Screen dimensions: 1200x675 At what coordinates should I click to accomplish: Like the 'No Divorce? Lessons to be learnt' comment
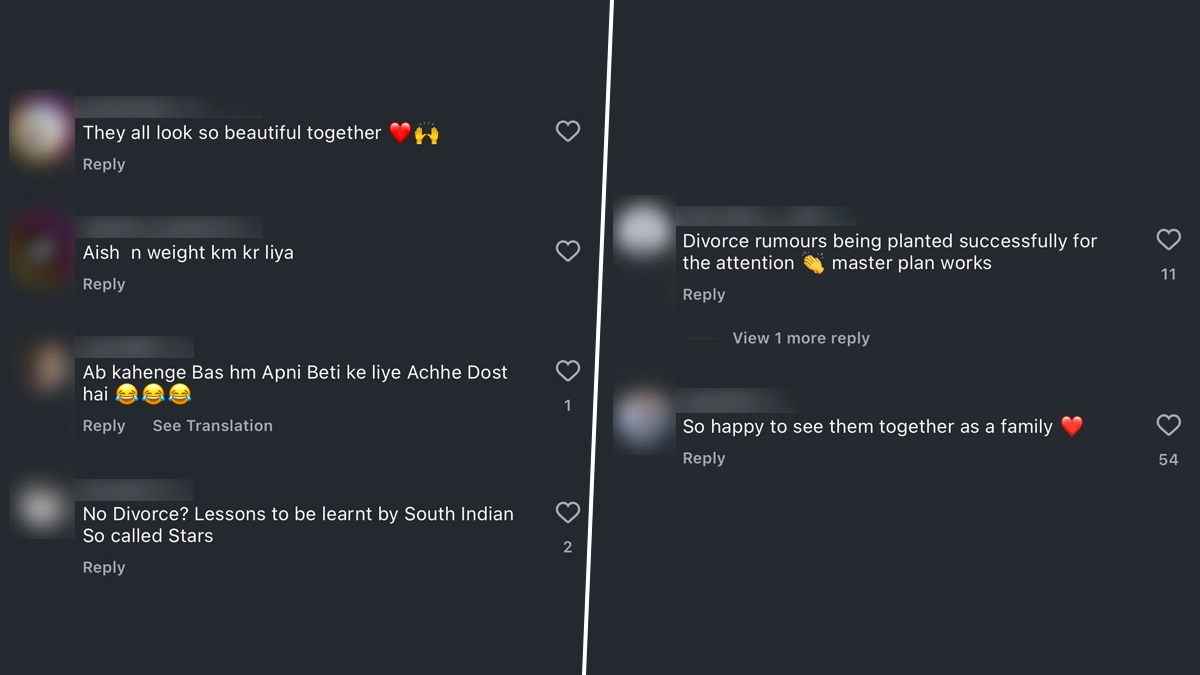coord(568,513)
